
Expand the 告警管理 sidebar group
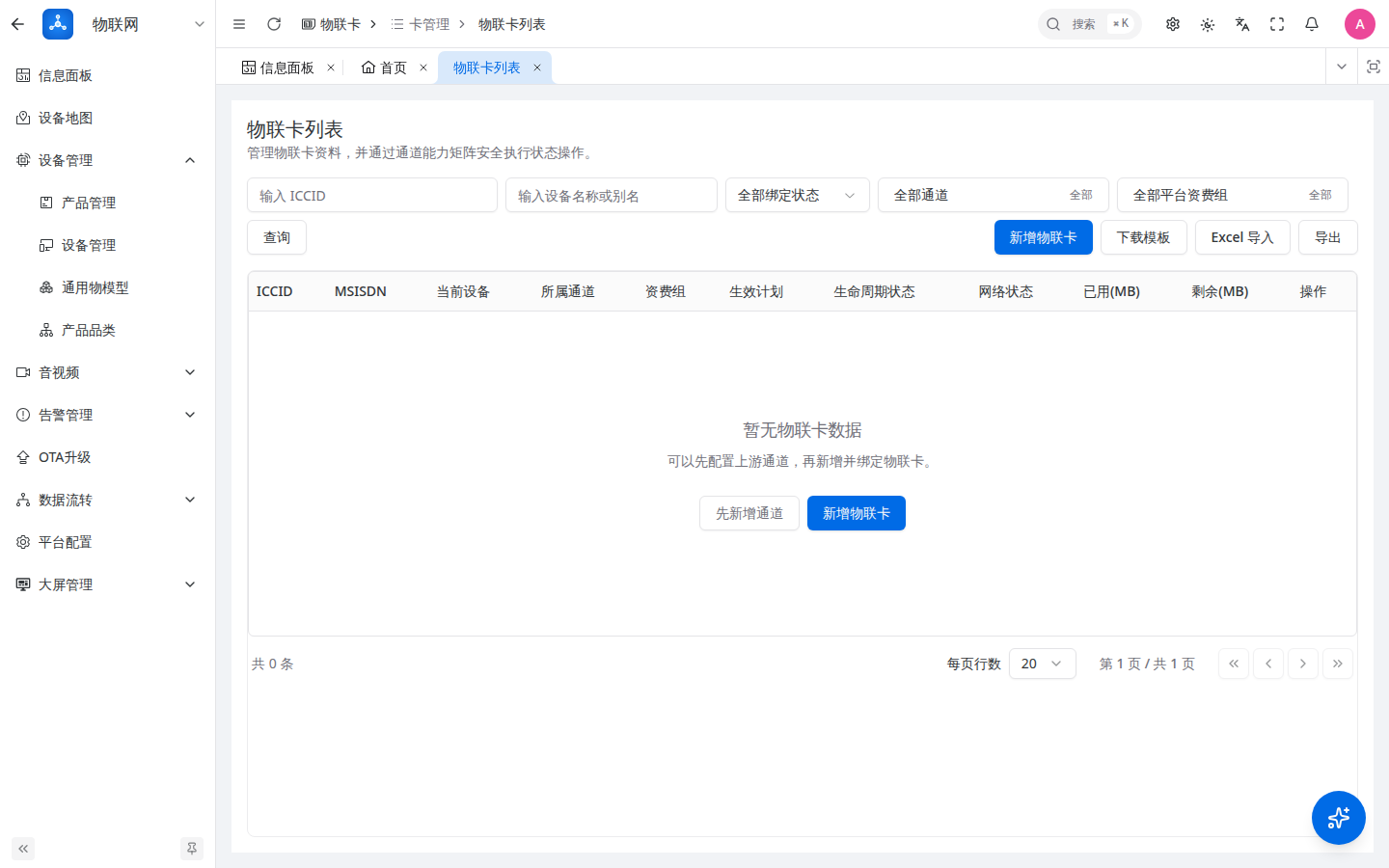coord(108,415)
